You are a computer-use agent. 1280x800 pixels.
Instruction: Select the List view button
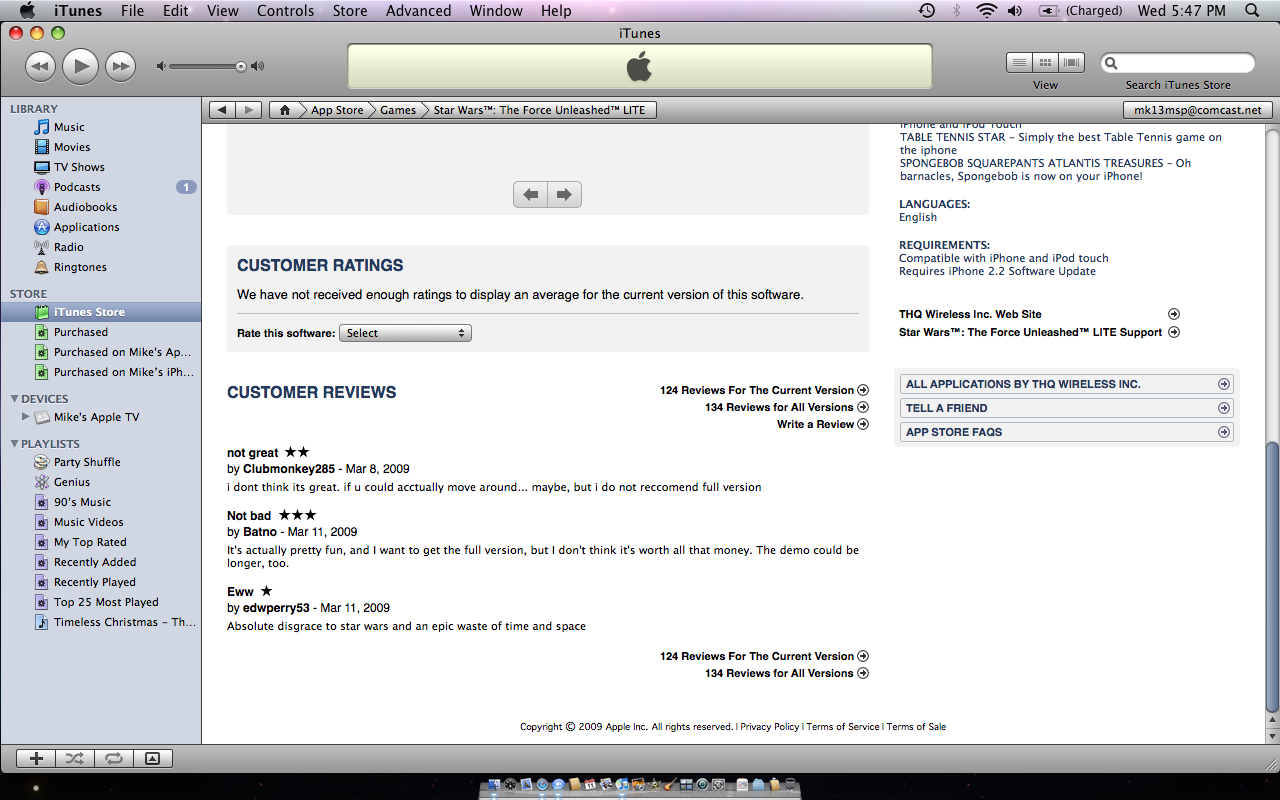coord(1019,62)
